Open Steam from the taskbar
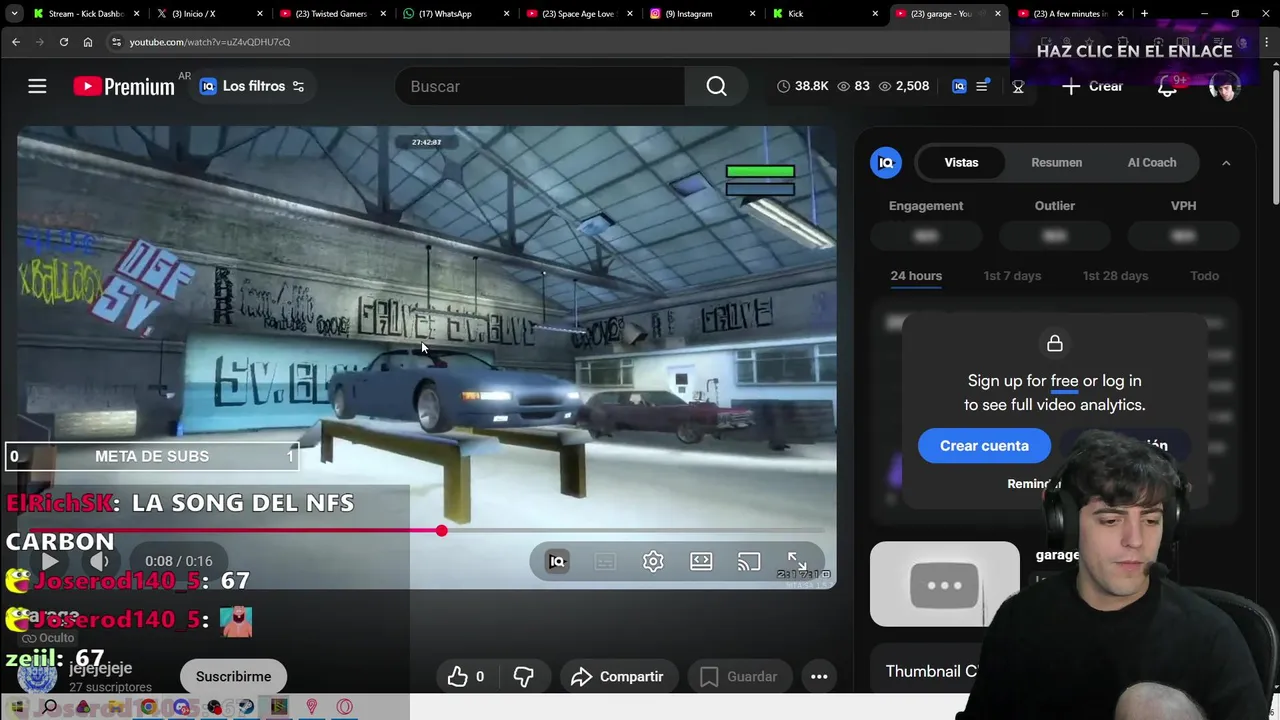 246,707
